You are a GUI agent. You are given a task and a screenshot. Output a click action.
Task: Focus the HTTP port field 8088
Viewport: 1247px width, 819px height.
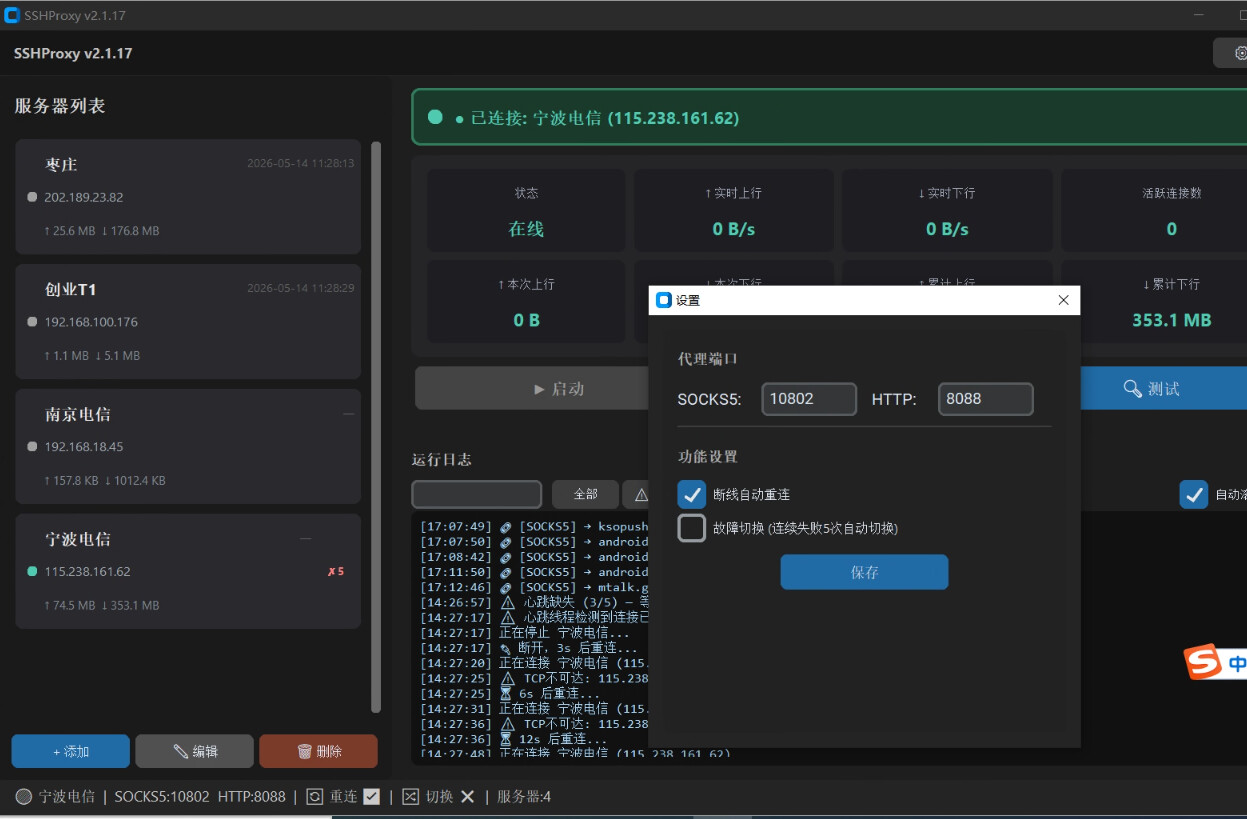(x=985, y=399)
